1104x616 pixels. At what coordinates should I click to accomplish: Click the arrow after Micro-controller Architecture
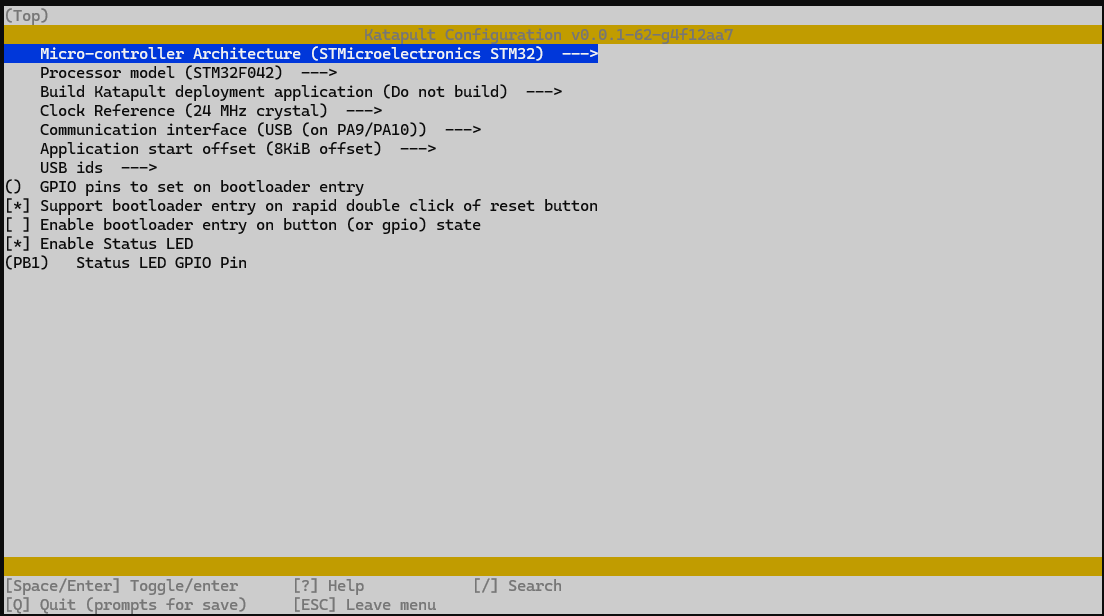579,54
